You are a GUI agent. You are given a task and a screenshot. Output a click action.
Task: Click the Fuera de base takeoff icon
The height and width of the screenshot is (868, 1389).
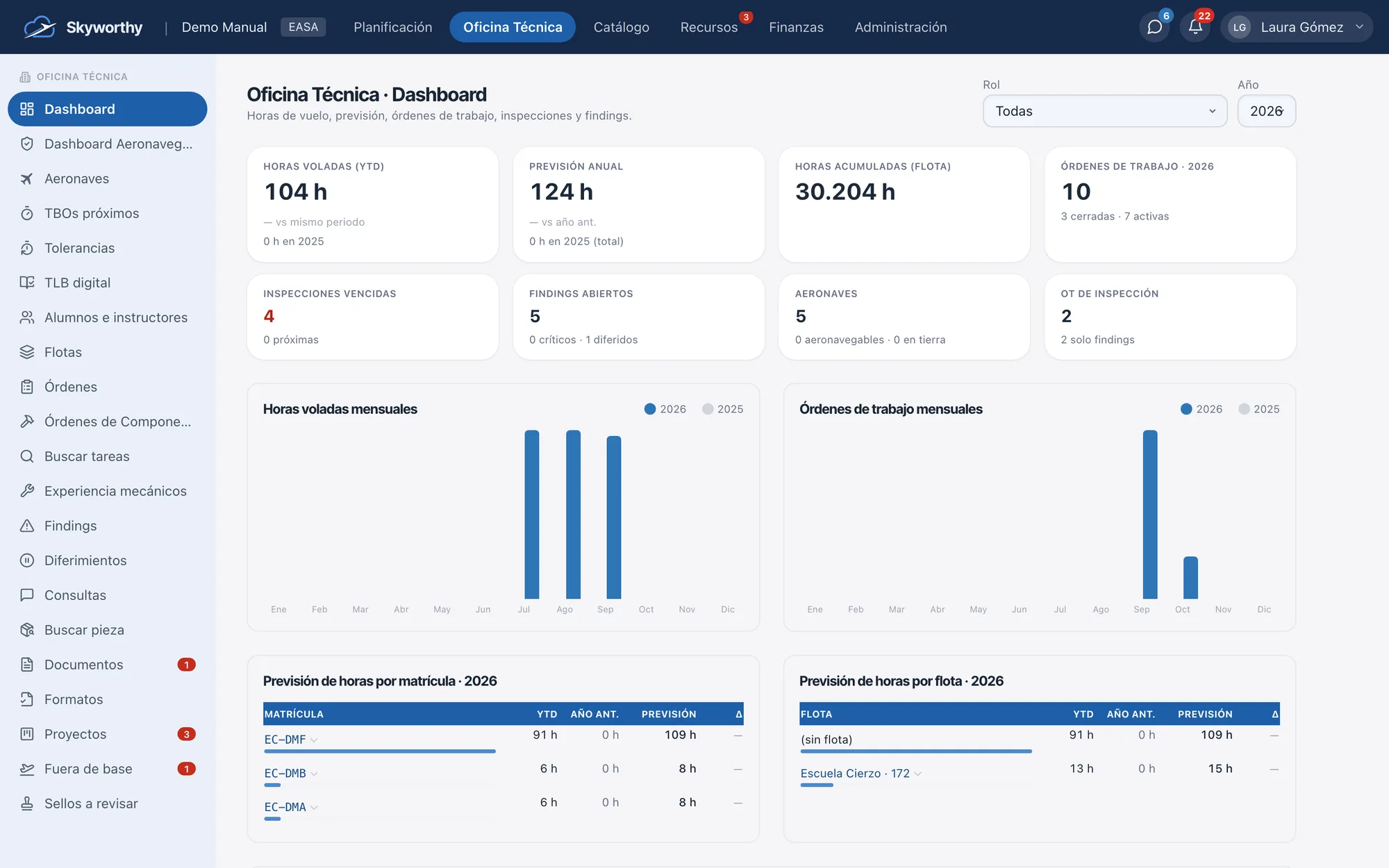point(27,769)
